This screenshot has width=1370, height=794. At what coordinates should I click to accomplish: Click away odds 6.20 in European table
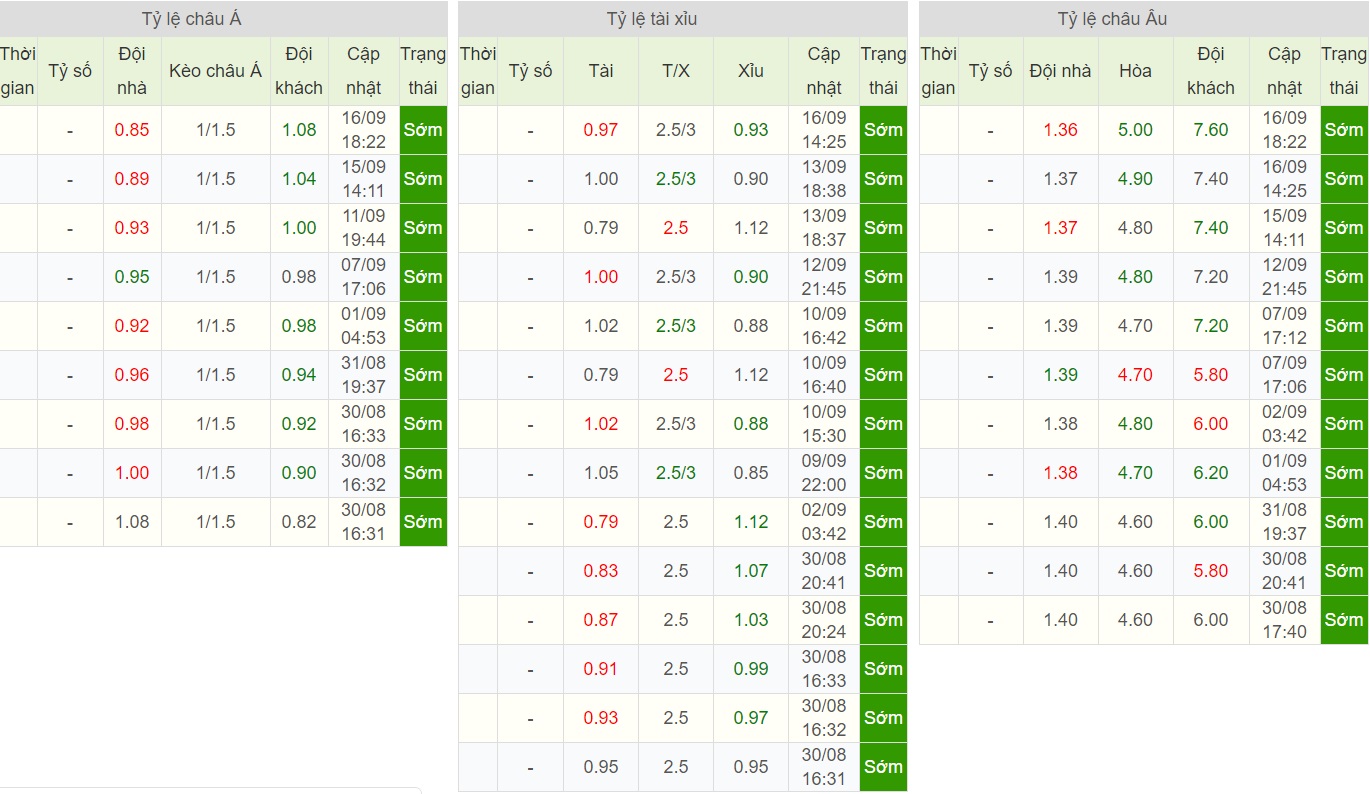point(1211,473)
